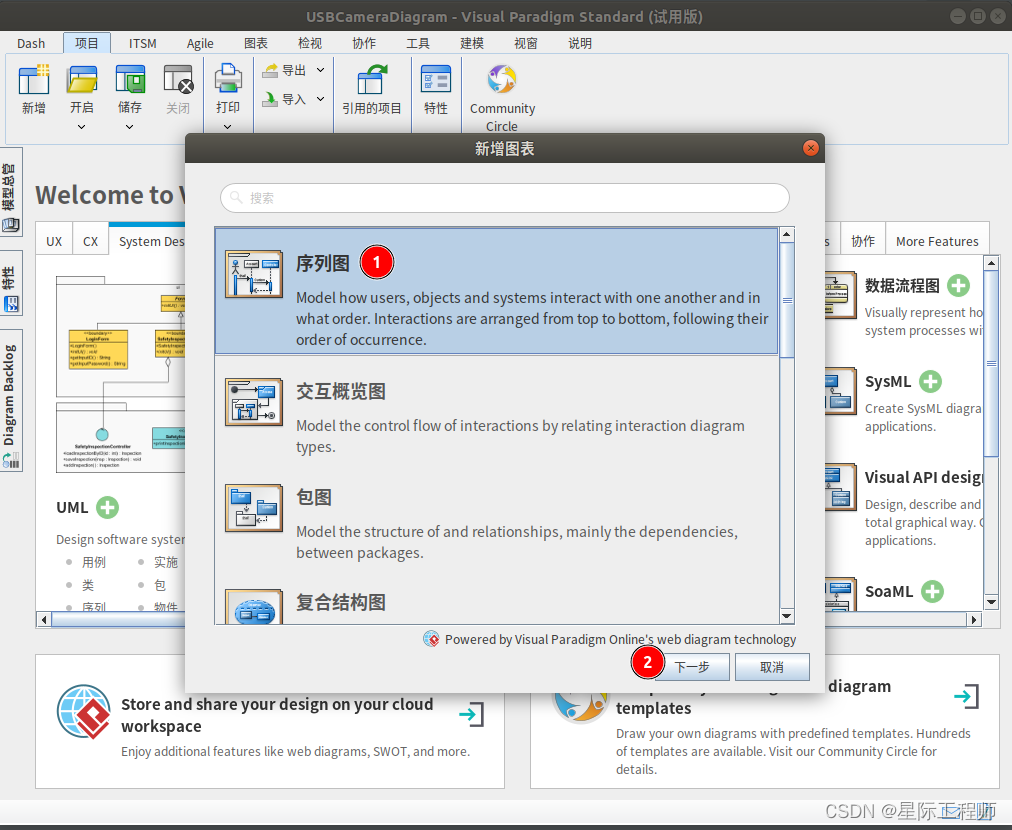The width and height of the screenshot is (1012, 830).
Task: Open the 工具 menu
Action: (418, 43)
